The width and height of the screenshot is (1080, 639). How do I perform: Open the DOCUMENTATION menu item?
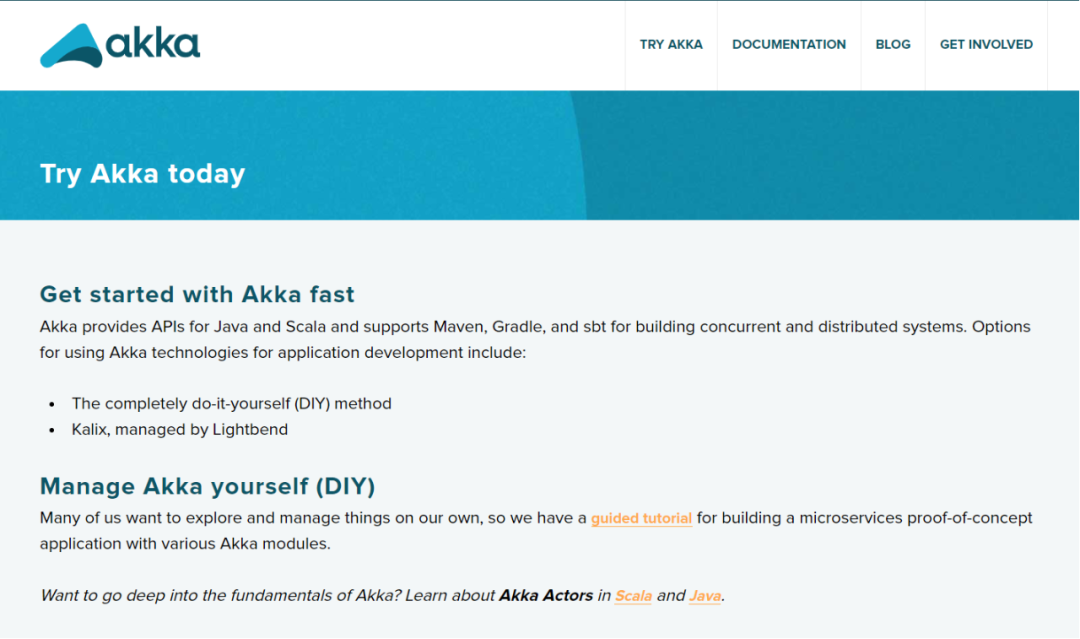pos(789,45)
